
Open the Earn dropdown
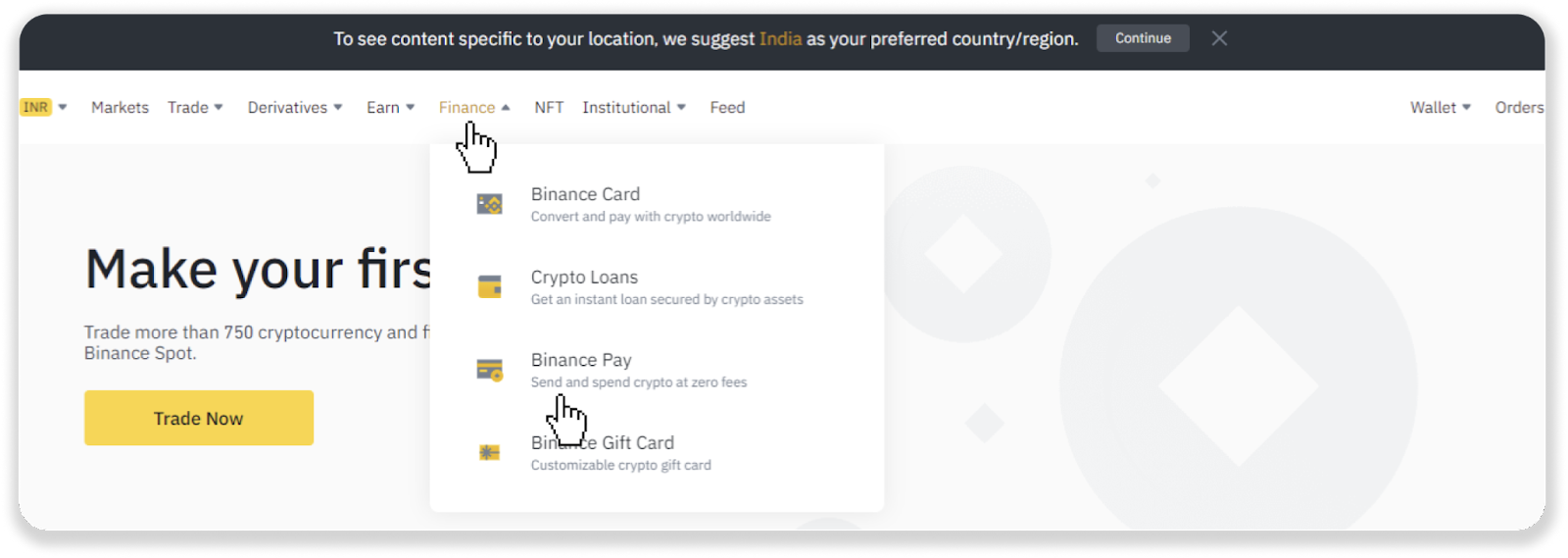[x=391, y=107]
